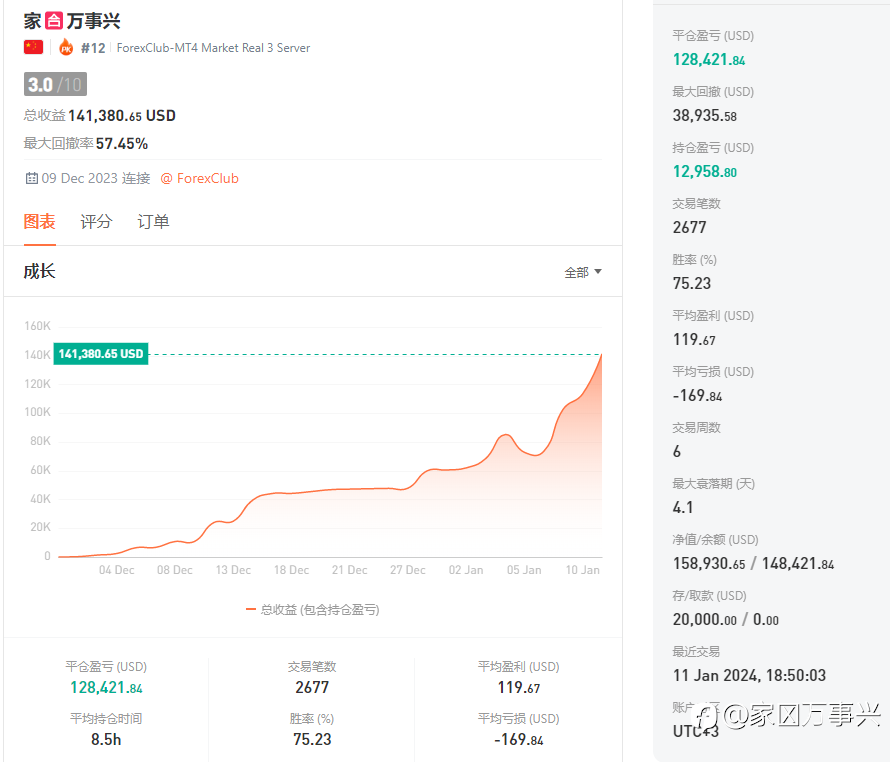Click the 成长 chart section title

coord(39,271)
